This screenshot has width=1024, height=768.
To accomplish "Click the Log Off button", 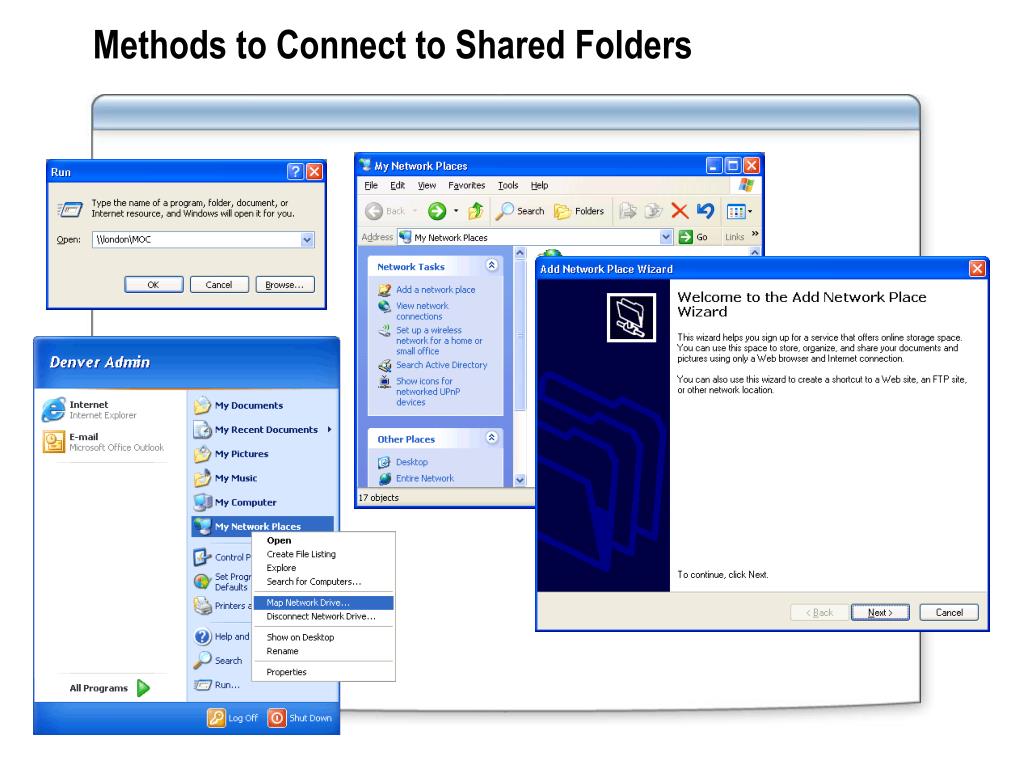I will (x=233, y=718).
